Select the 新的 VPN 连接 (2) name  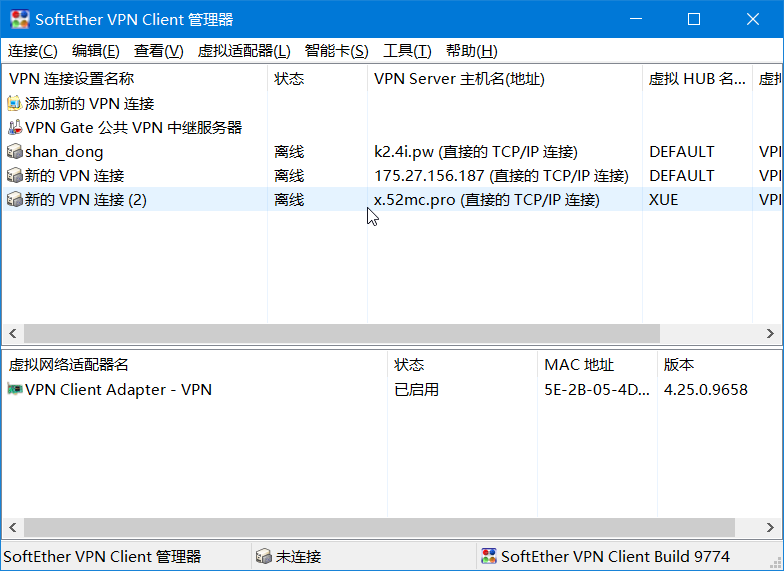86,200
